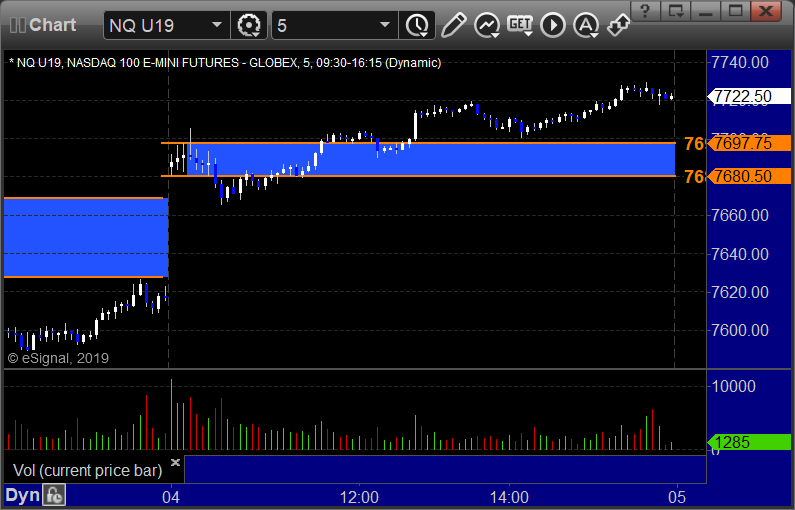
Task: Click the Dyn label at bottom left
Action: (x=22, y=495)
